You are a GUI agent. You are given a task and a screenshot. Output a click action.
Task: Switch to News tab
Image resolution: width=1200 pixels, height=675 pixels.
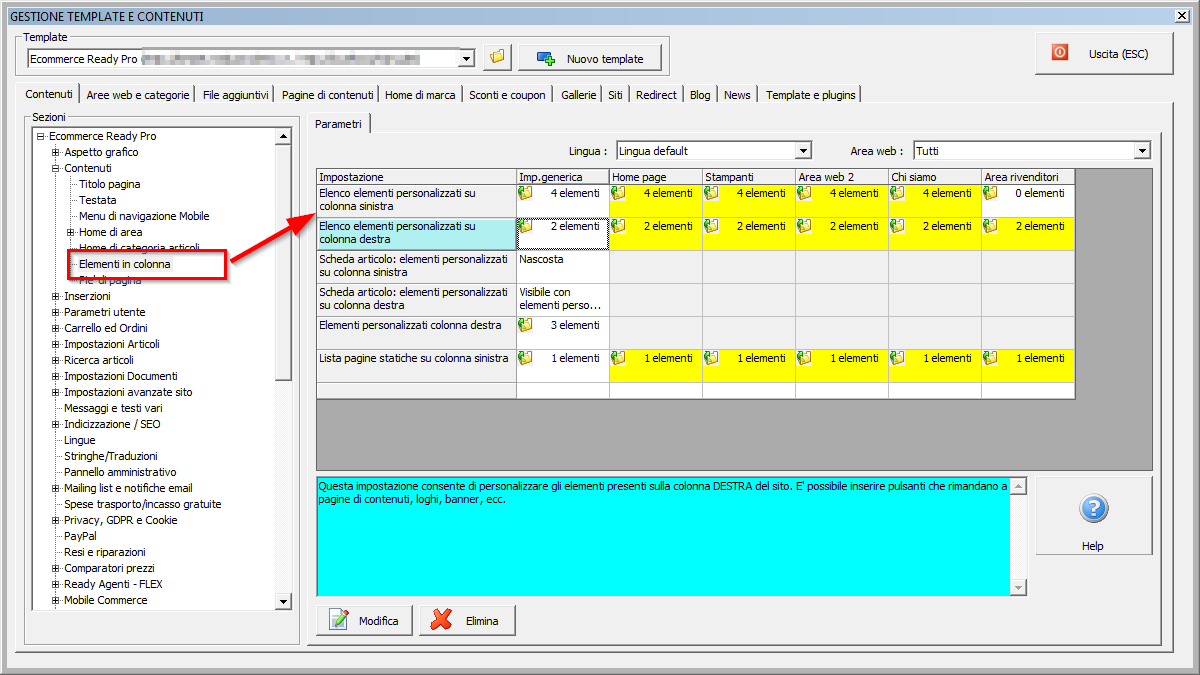point(737,95)
